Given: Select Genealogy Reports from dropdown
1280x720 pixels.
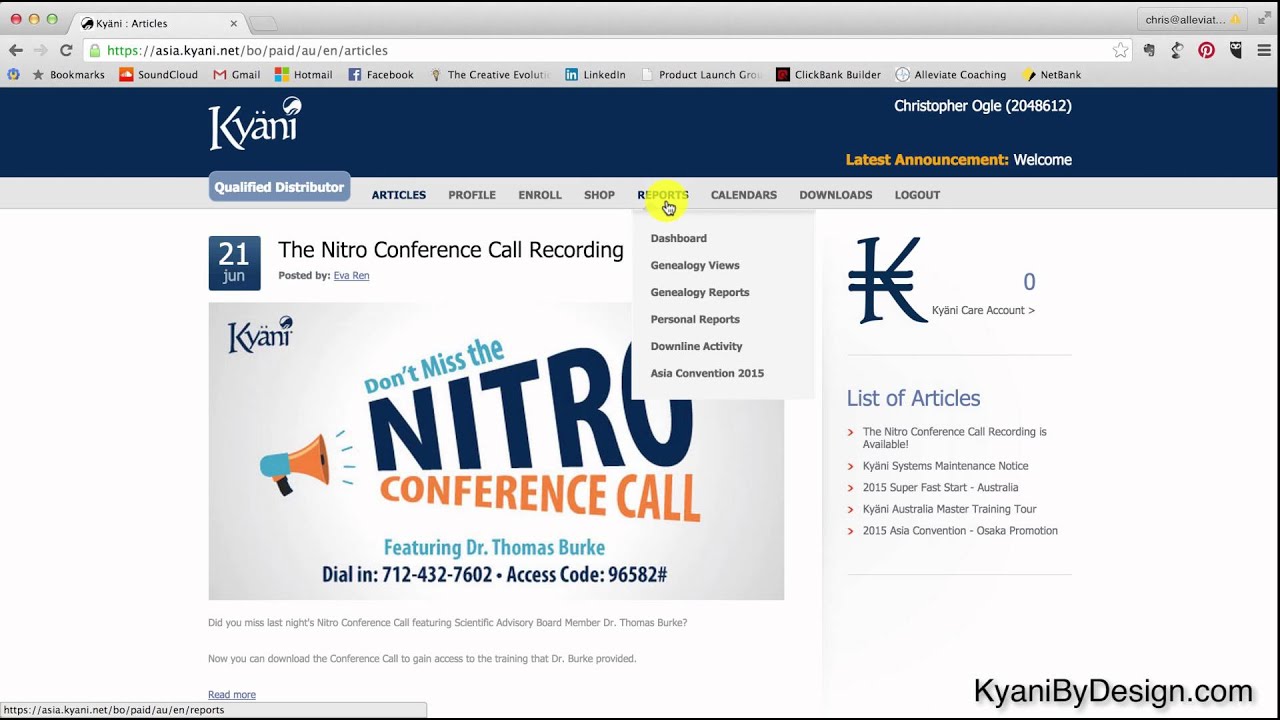Looking at the screenshot, I should 700,292.
